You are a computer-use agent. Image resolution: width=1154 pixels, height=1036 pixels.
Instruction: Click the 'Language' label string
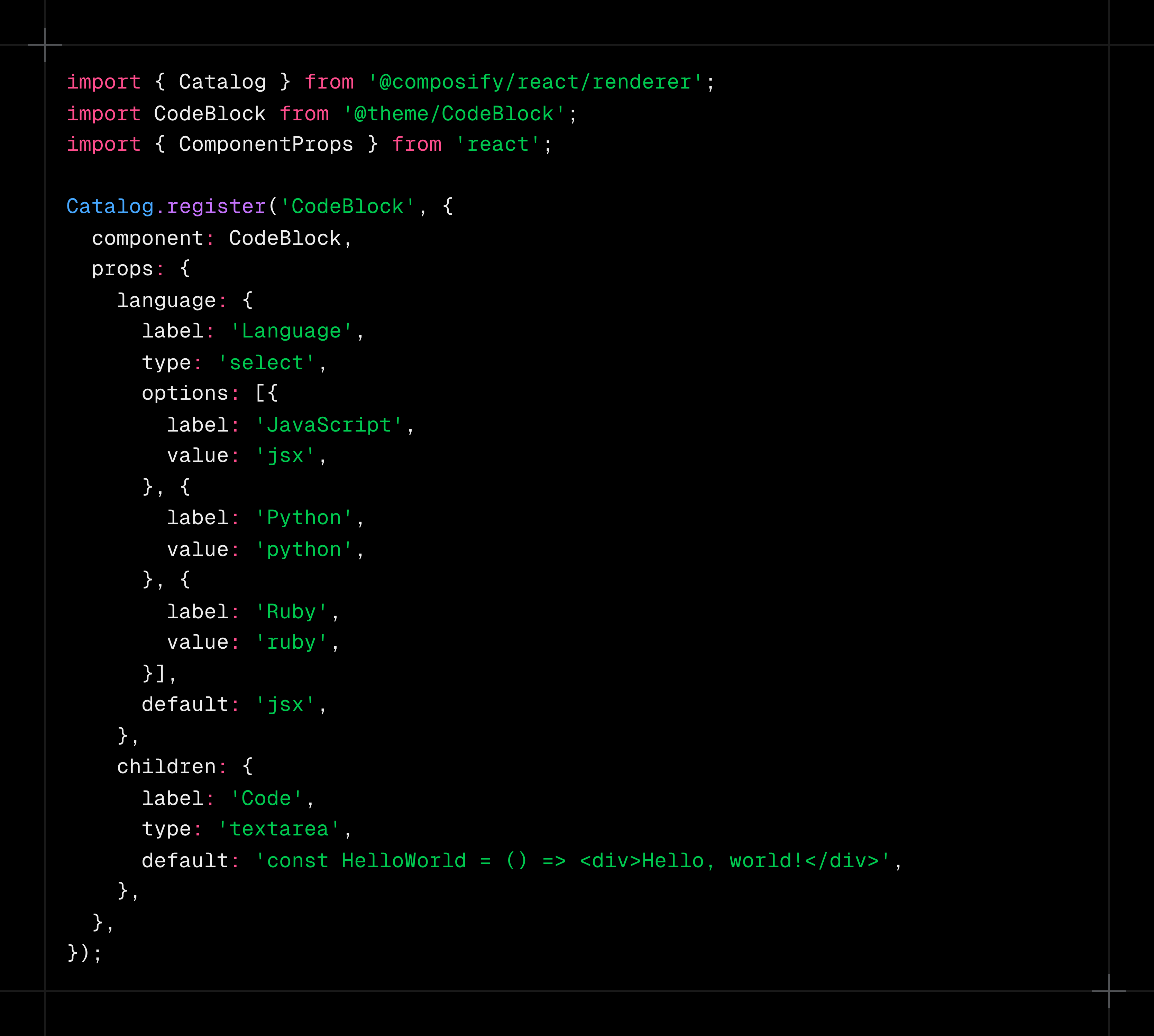coord(291,331)
